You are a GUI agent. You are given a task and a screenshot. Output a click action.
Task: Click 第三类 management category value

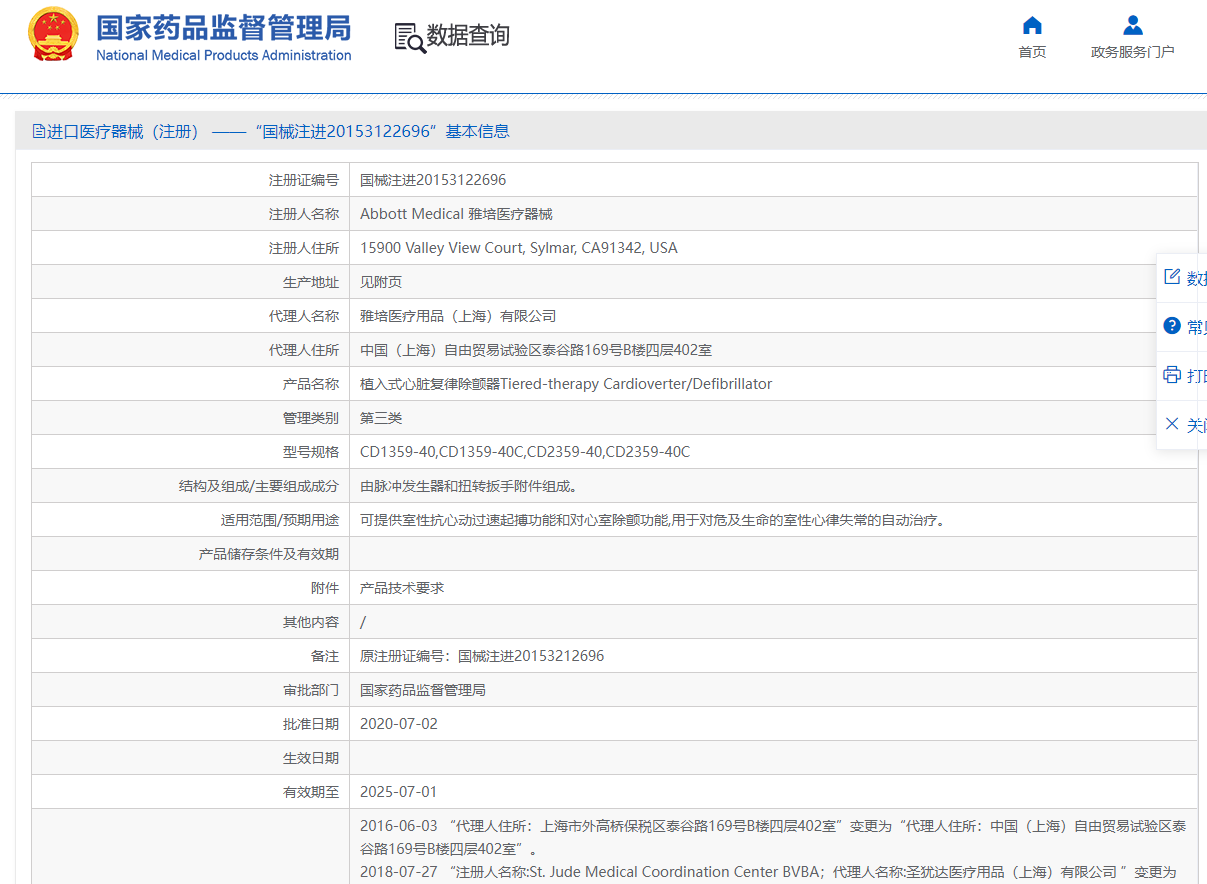click(x=381, y=418)
